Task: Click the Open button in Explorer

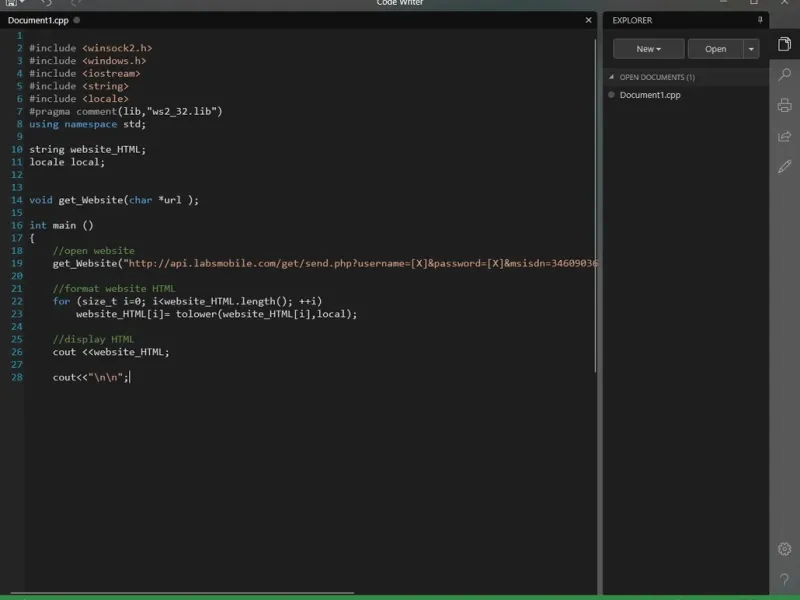Action: (x=715, y=49)
